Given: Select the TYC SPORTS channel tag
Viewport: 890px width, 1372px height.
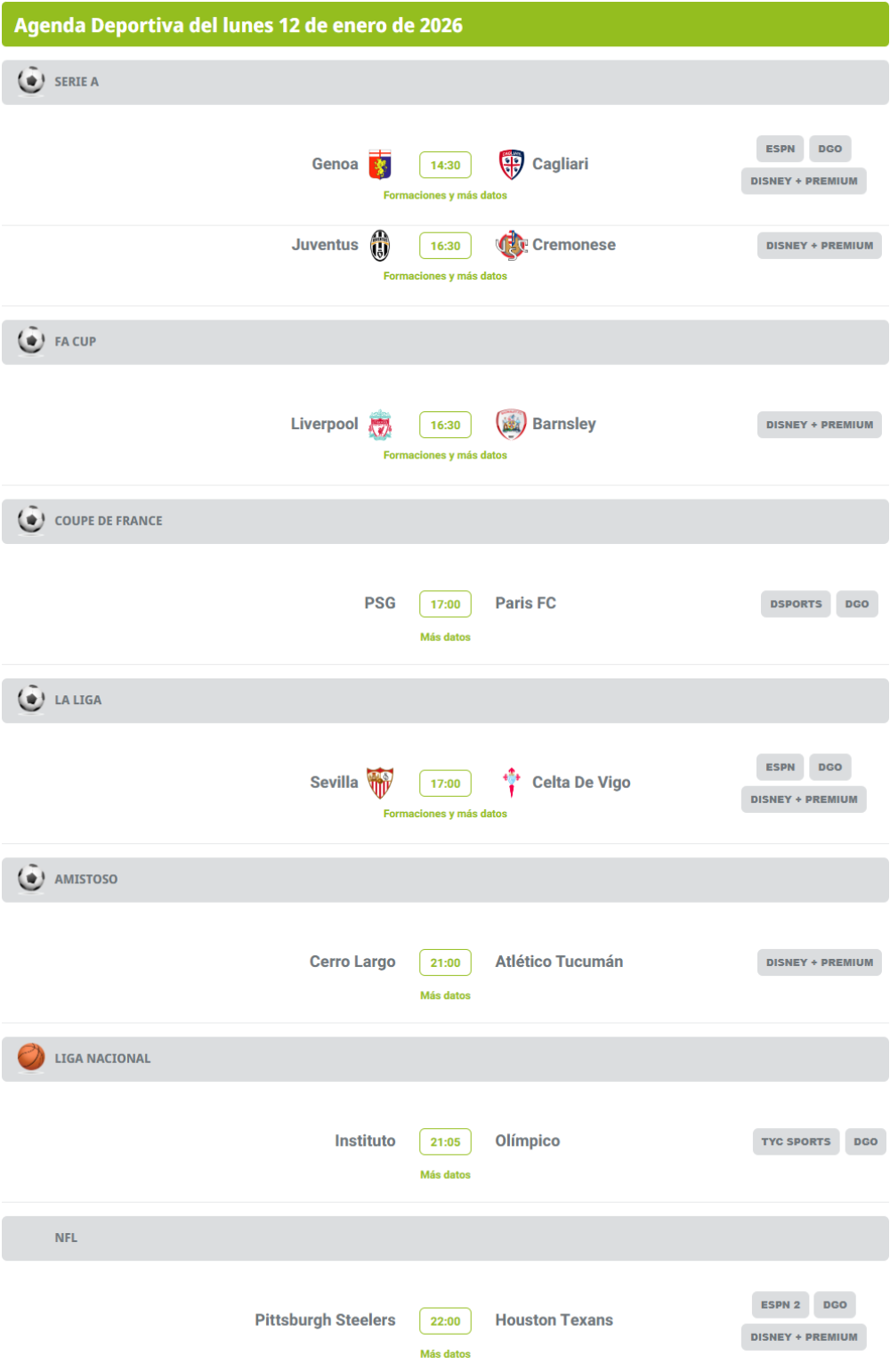Looking at the screenshot, I should [796, 1141].
